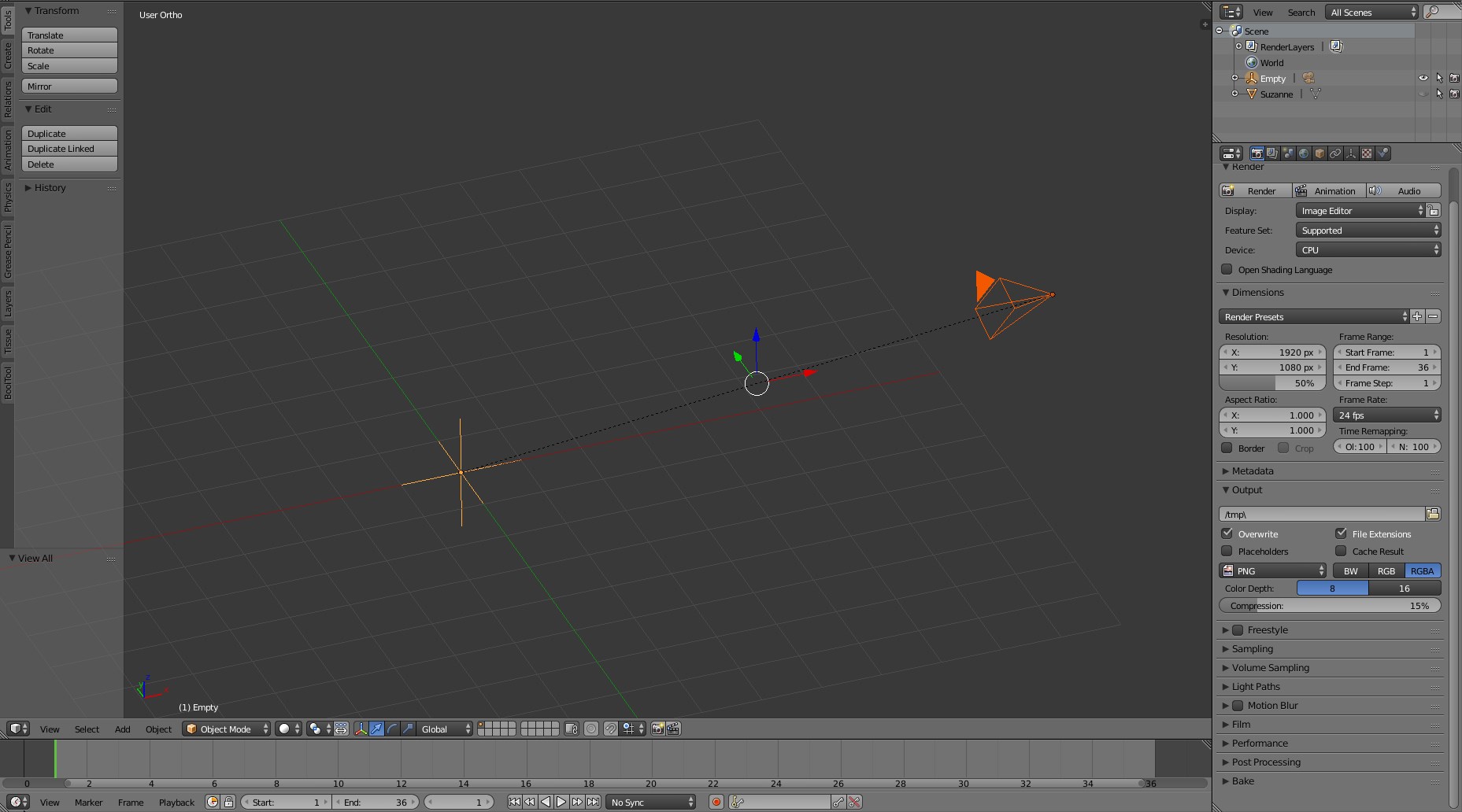Screen dimensions: 1462x812
Task: Select the Scene properties tab
Action: click(1289, 153)
